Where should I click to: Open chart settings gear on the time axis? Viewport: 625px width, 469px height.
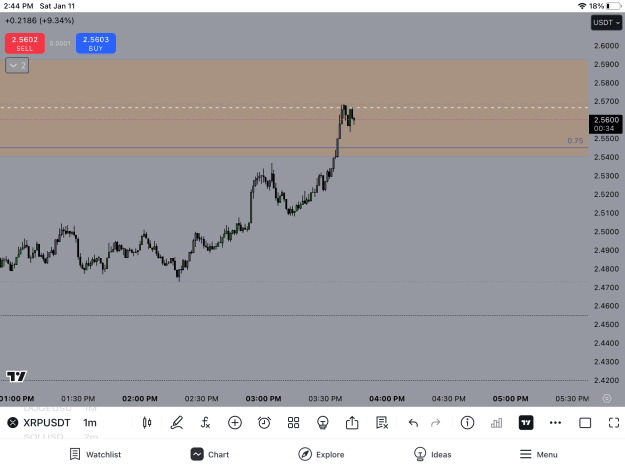[x=607, y=398]
